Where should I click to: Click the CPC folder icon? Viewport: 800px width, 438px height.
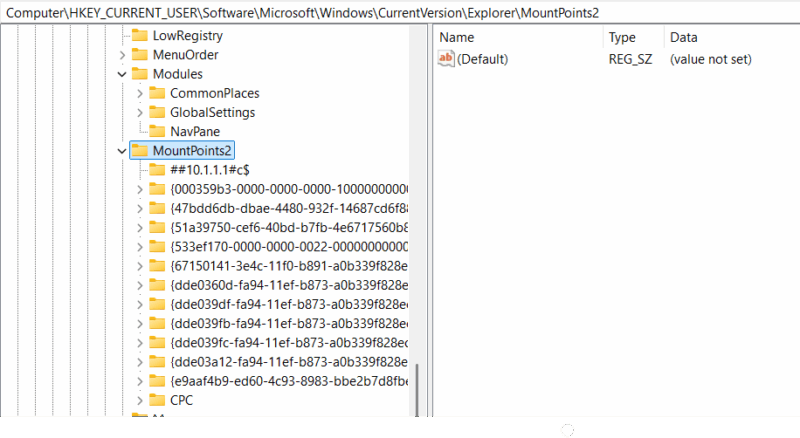(156, 400)
